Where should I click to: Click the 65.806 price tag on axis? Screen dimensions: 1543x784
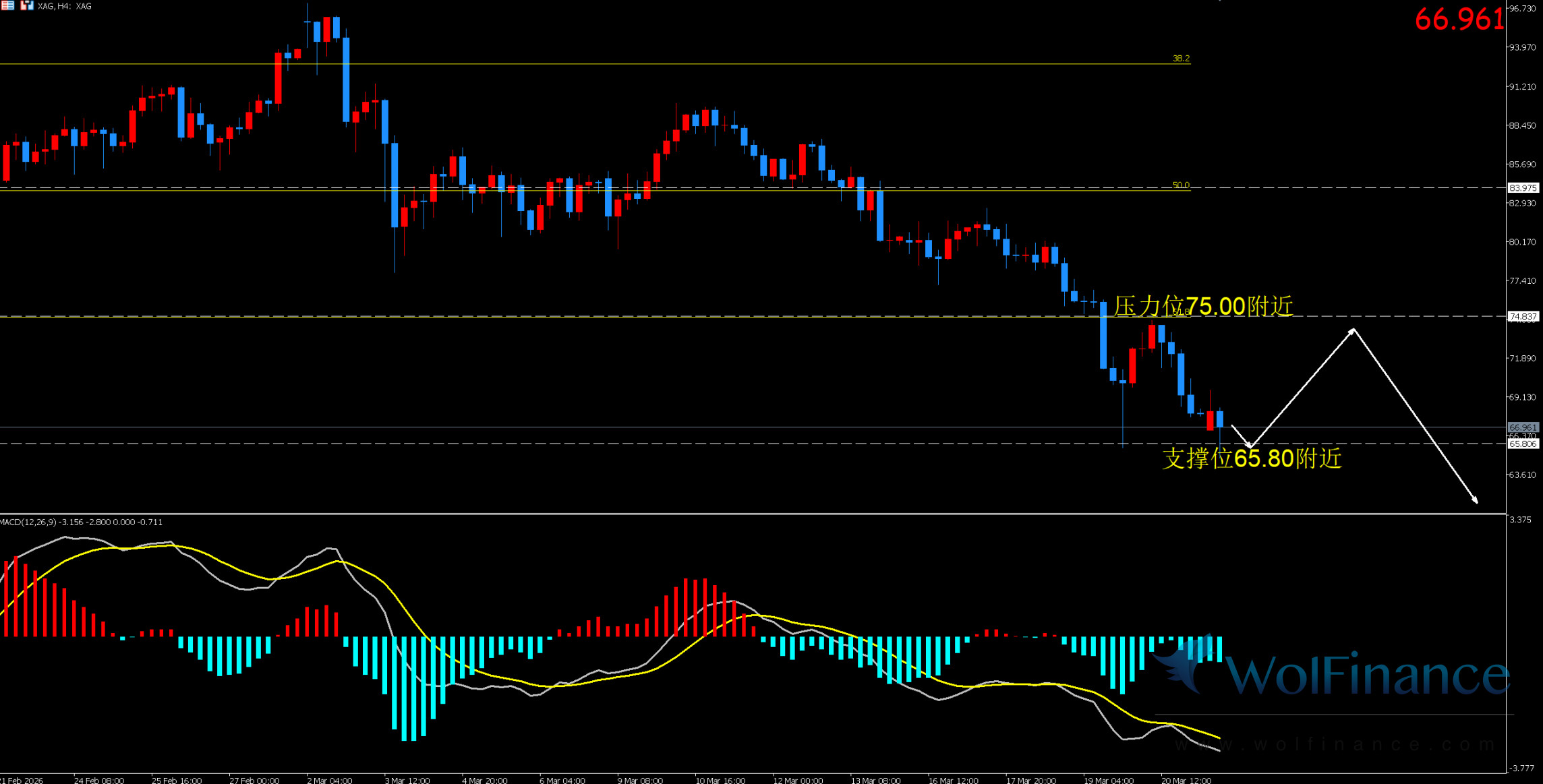tap(1523, 444)
